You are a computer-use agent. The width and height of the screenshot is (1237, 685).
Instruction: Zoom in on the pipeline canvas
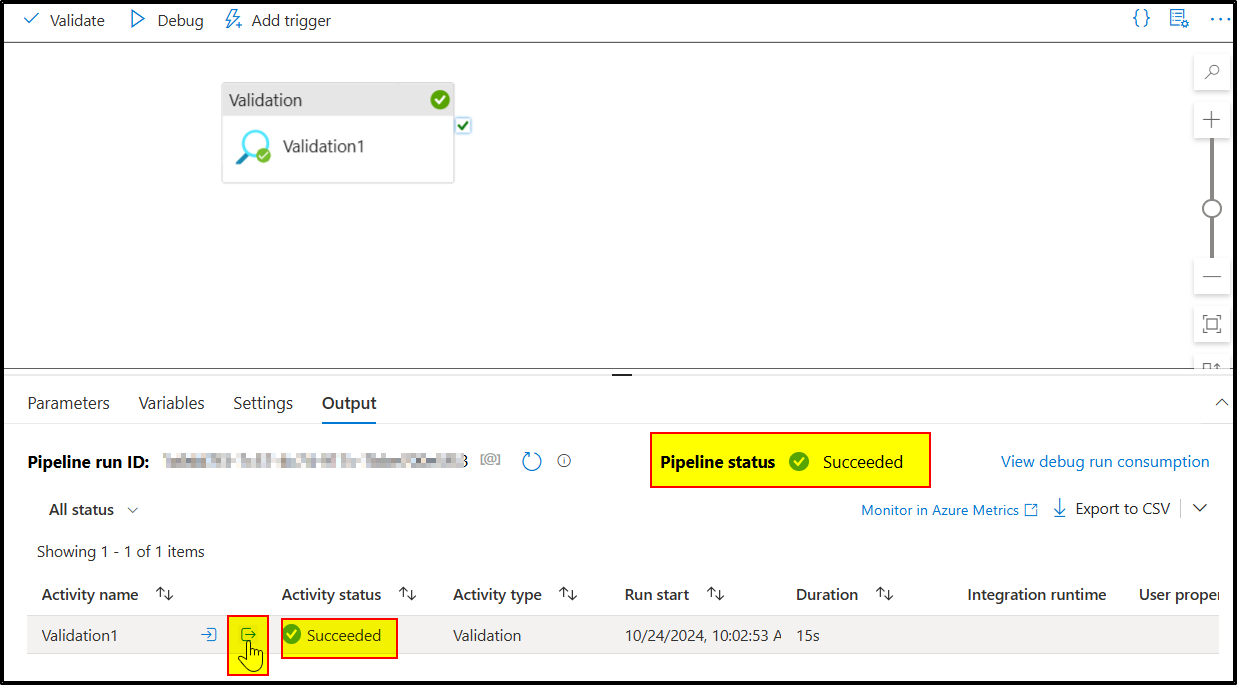1211,119
